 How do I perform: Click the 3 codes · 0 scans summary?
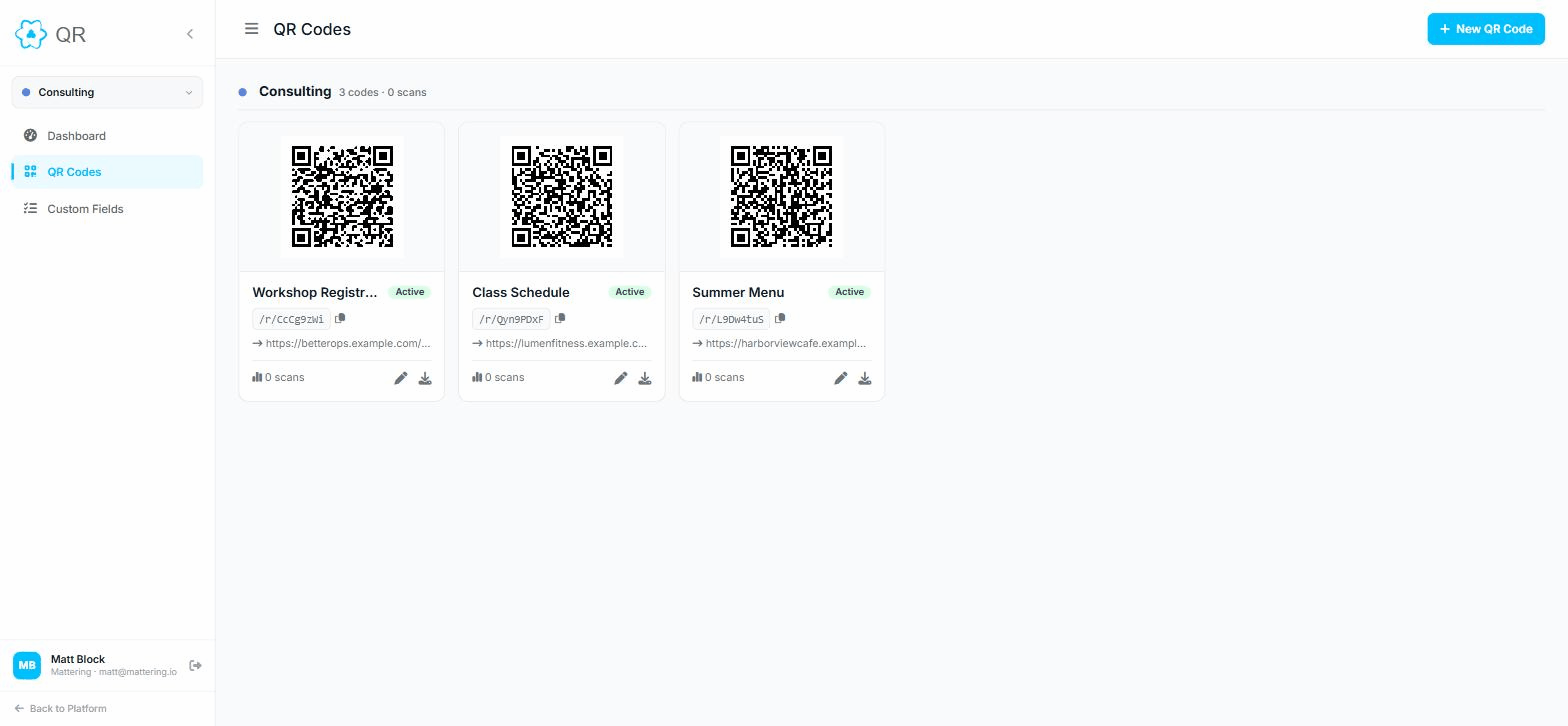point(382,92)
